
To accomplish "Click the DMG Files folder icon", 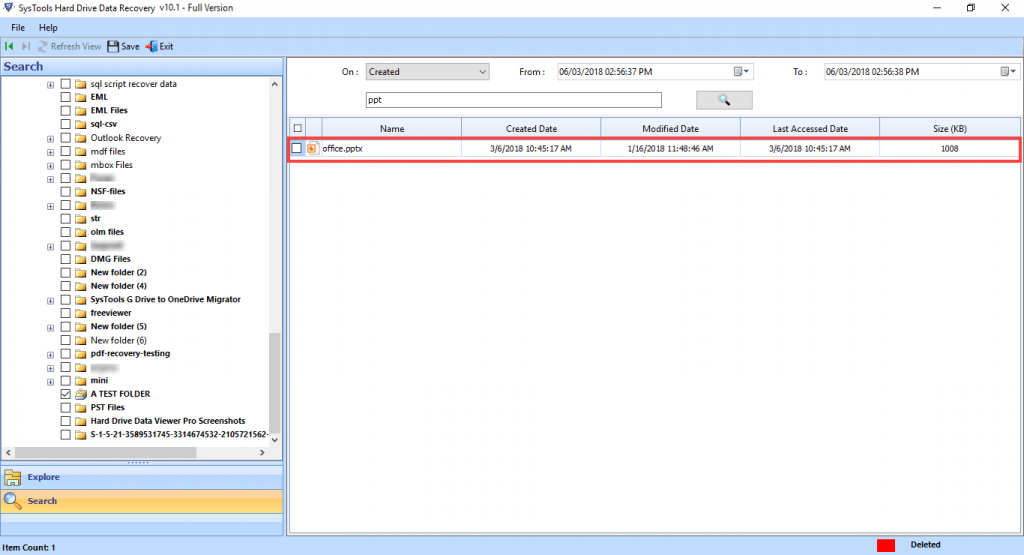I will pyautogui.click(x=81, y=259).
